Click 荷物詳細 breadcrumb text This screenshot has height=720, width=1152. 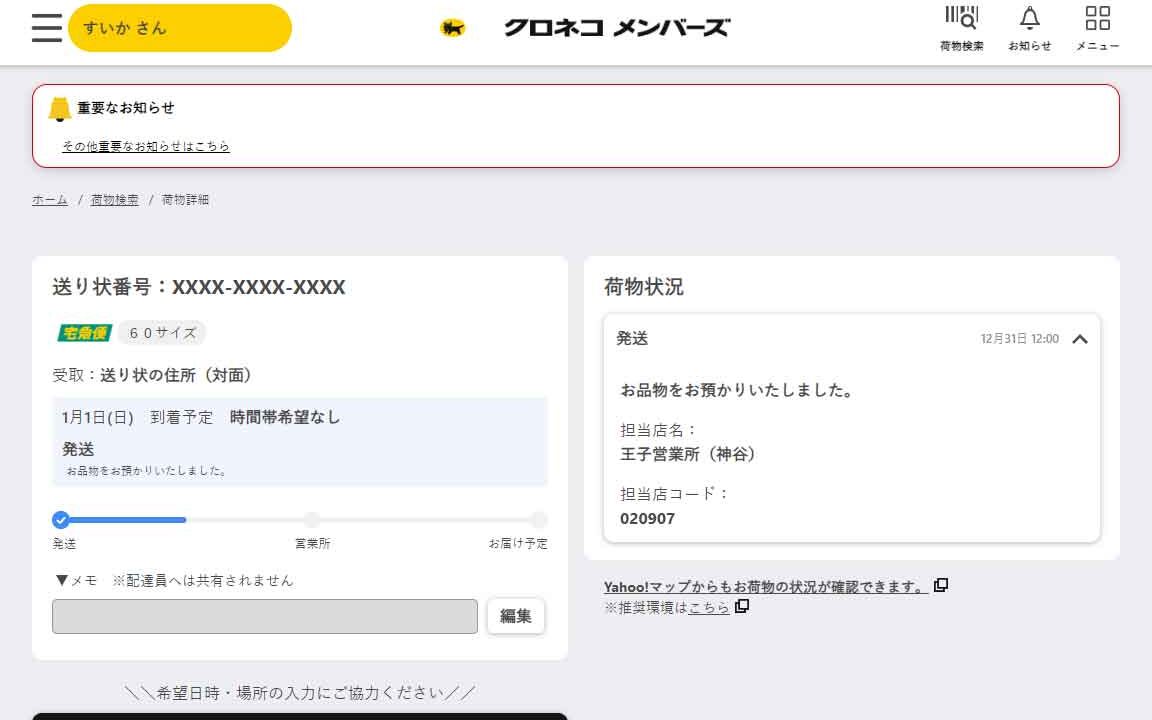185,200
